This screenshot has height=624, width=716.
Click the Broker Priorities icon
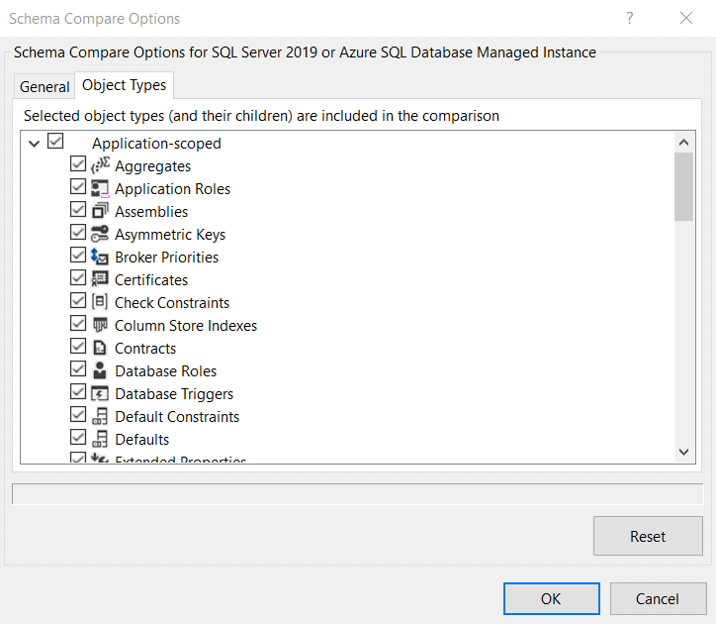tap(100, 257)
